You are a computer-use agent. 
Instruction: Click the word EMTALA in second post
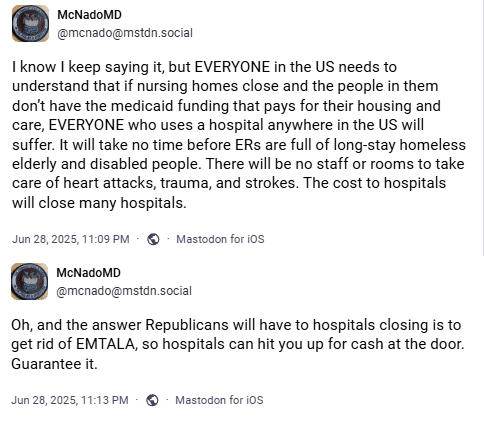107,344
